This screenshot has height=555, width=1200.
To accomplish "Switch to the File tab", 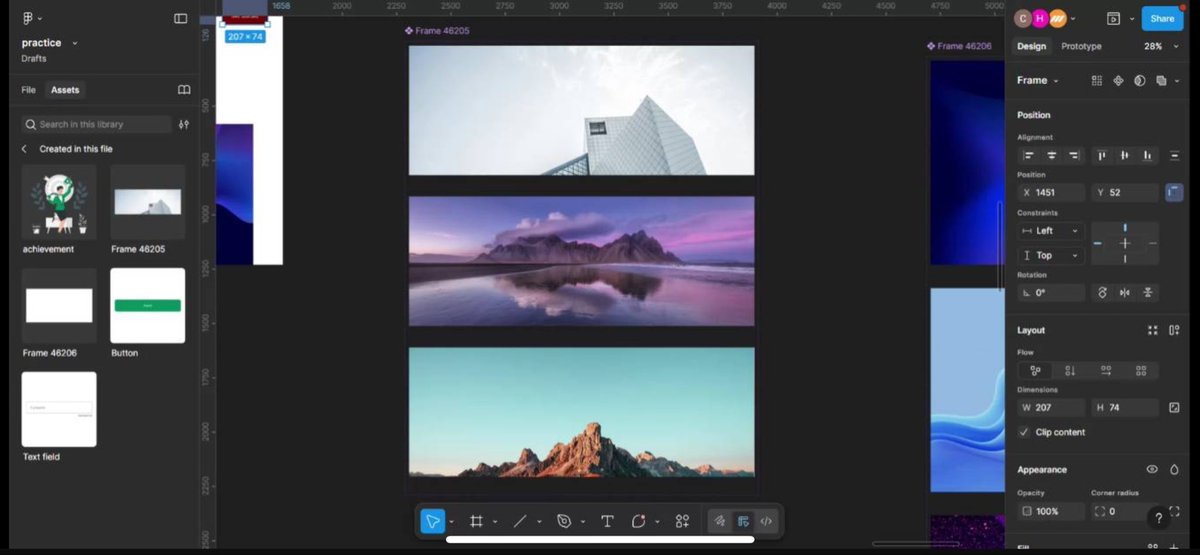I will click(x=28, y=90).
